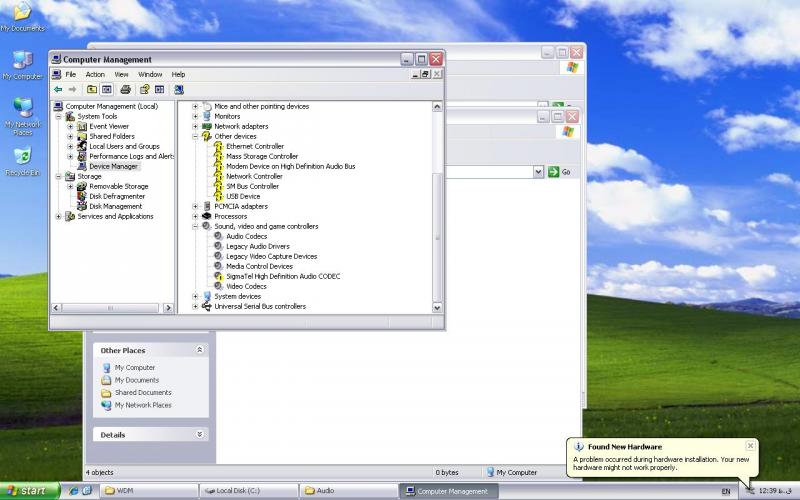
Task: Expand Universal Serial Bus controllers node
Action: 195,307
